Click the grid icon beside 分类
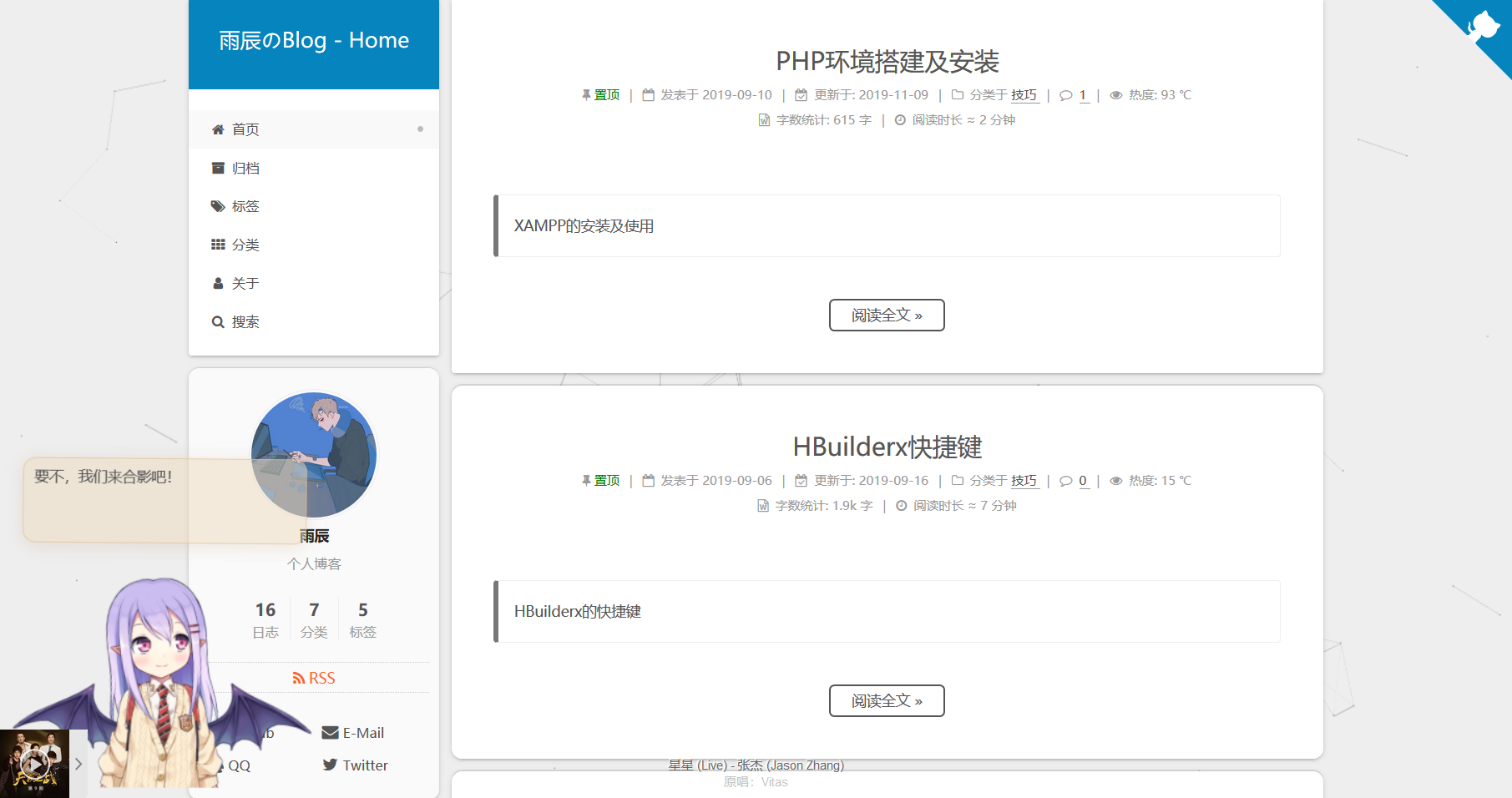Screen dimensions: 1512x798 pyautogui.click(x=218, y=245)
